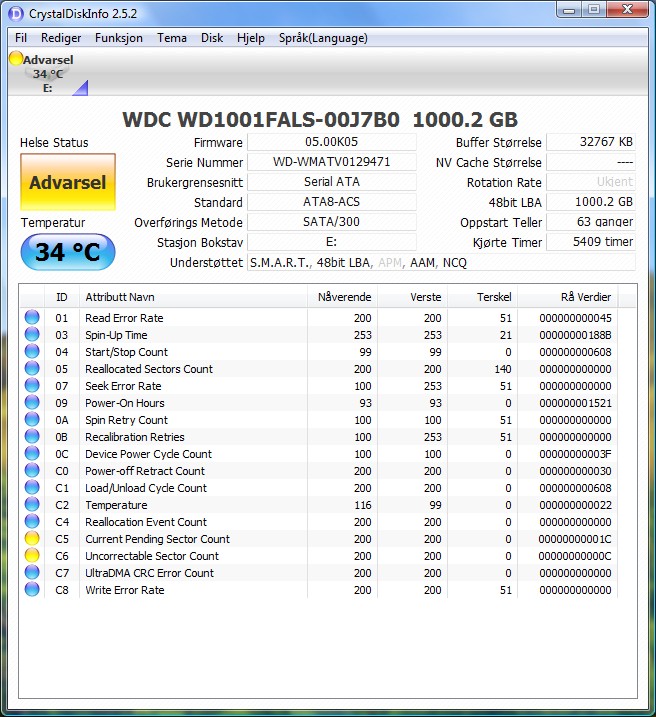
Task: Open the Språk(Language) menu
Action: tap(323, 38)
